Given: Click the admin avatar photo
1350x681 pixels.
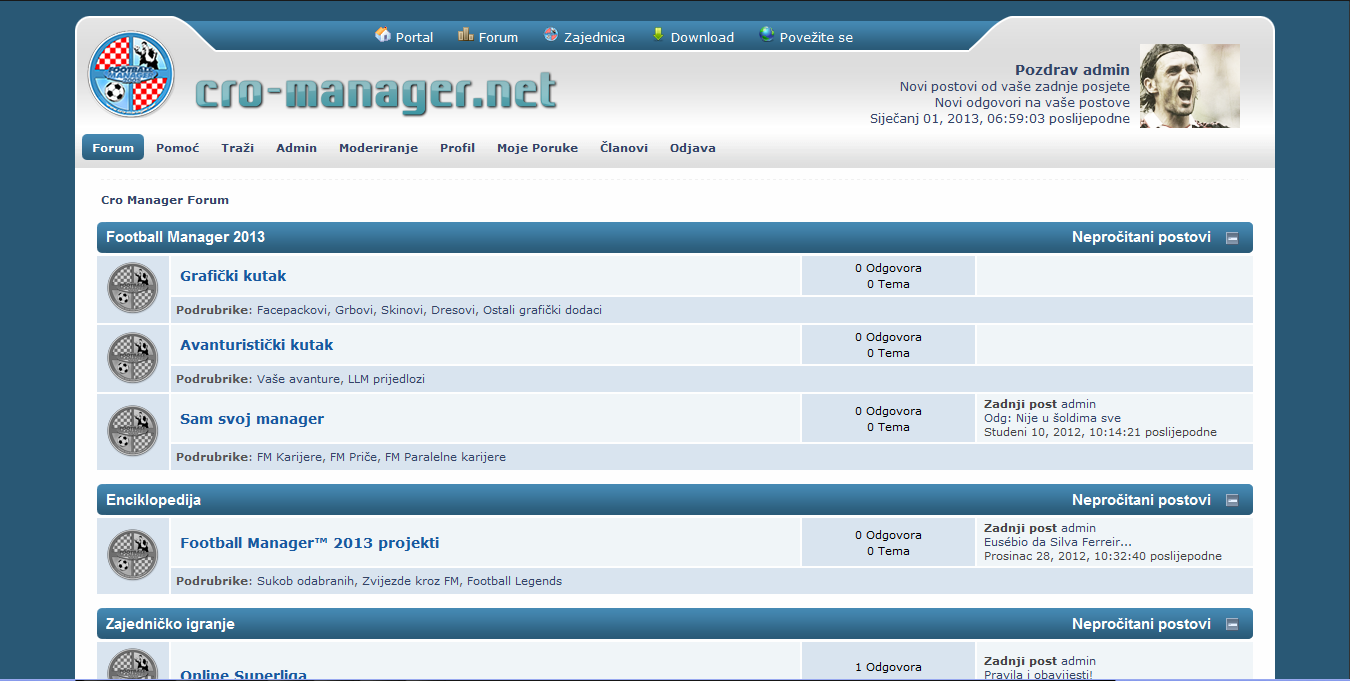Looking at the screenshot, I should point(1190,86).
